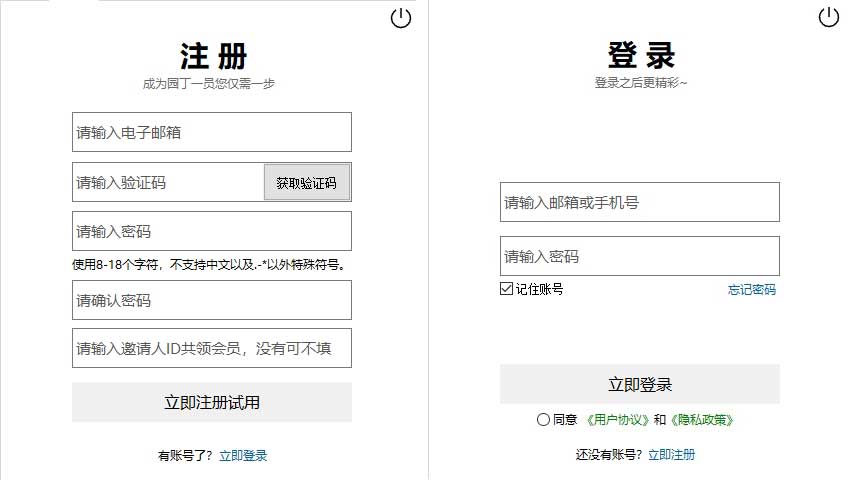Screen dimensions: 850x480
Task: Open the 忘记密码 link
Action: point(751,290)
